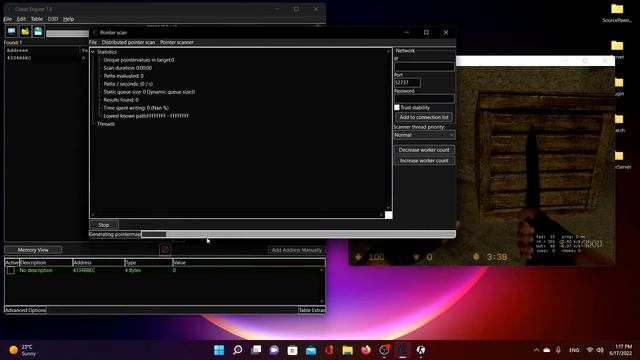Click 'Results found: 0' statistics row
Screen dimensions: 640x360
click(x=121, y=100)
